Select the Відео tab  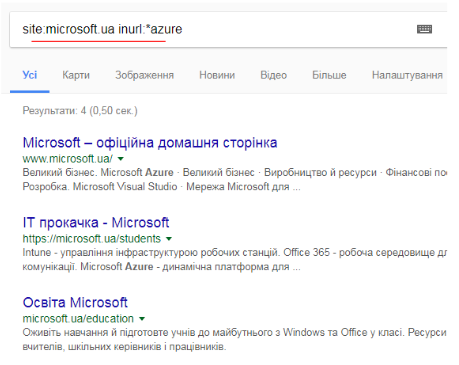[x=274, y=75]
